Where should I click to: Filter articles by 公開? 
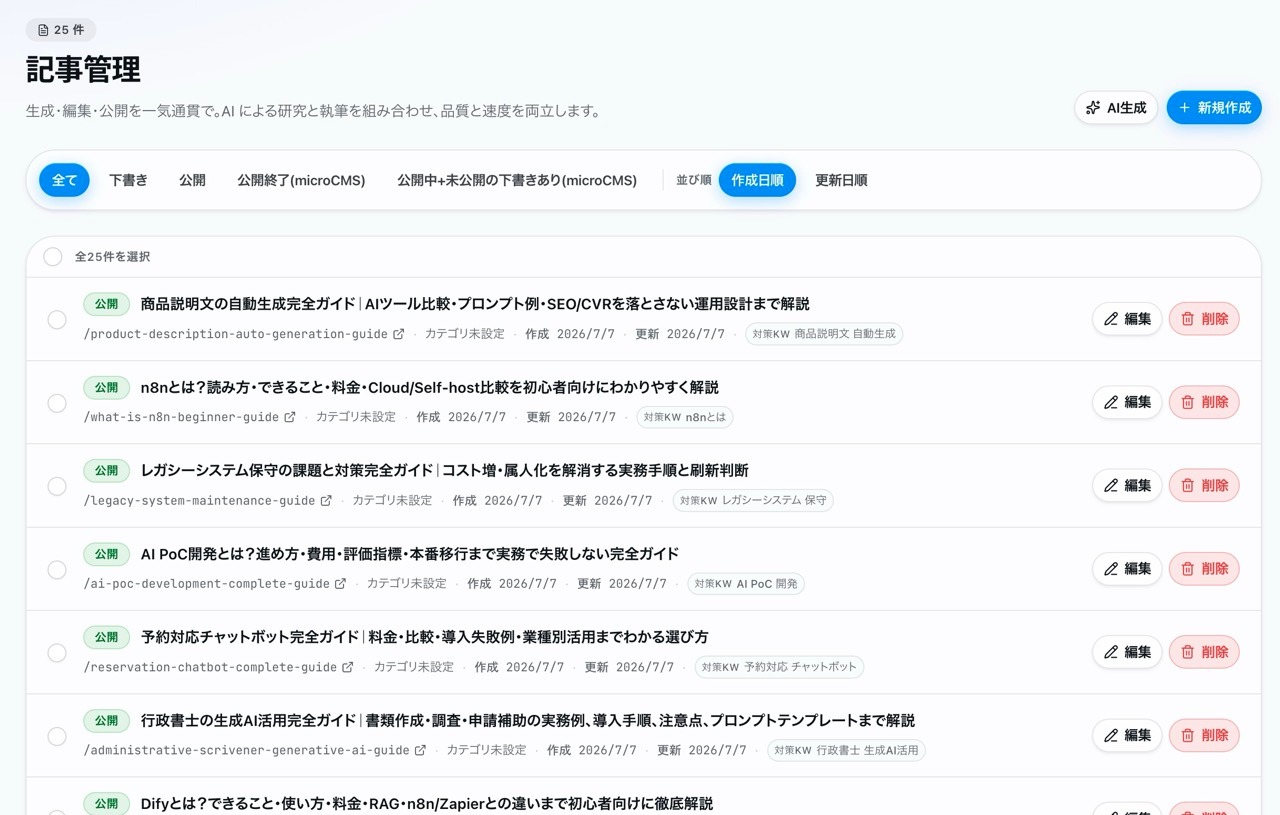(x=192, y=180)
